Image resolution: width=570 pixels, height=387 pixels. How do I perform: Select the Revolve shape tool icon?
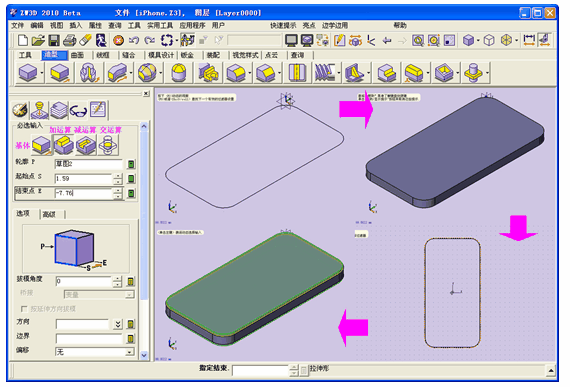[x=89, y=73]
